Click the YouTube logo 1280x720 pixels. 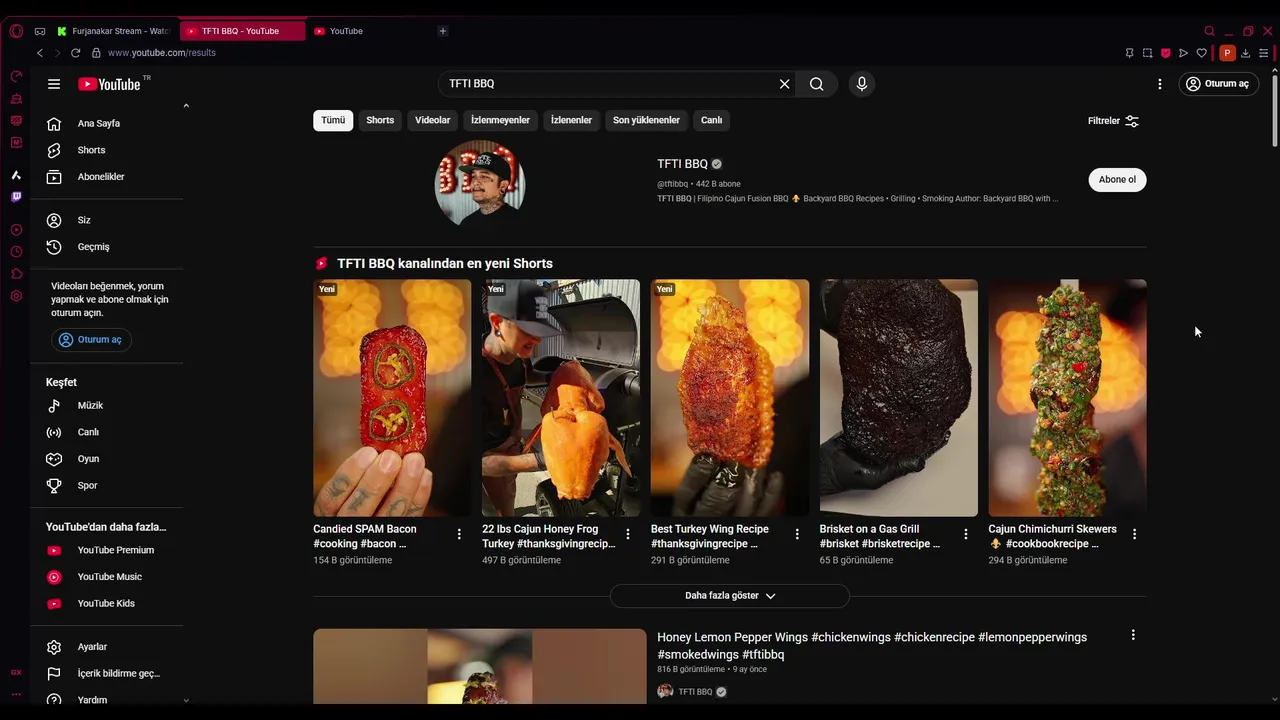[x=110, y=84]
